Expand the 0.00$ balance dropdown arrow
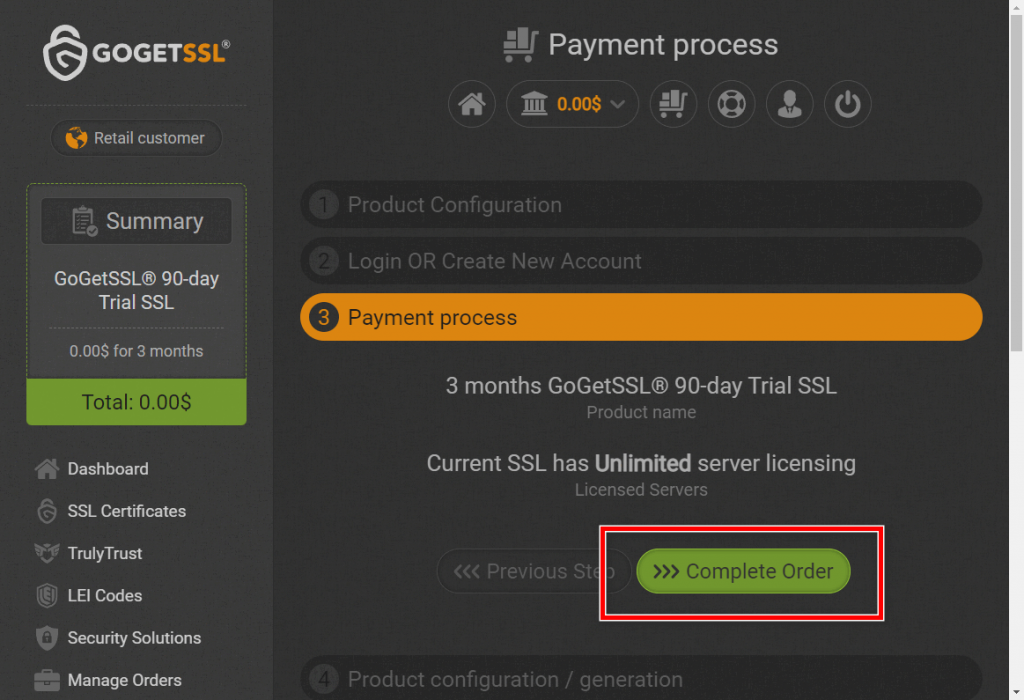 (x=618, y=104)
